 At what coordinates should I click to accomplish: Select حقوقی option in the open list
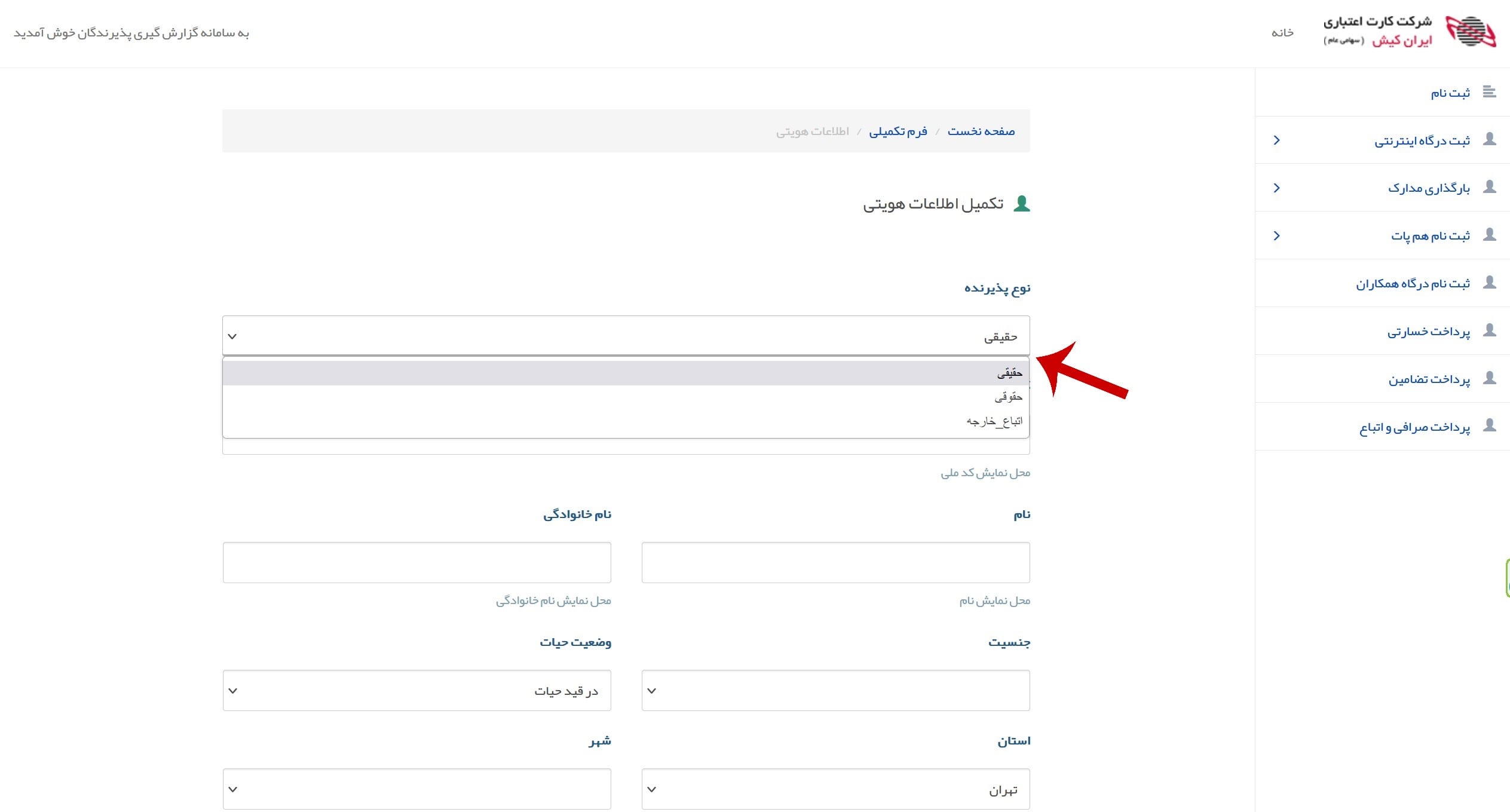[626, 397]
